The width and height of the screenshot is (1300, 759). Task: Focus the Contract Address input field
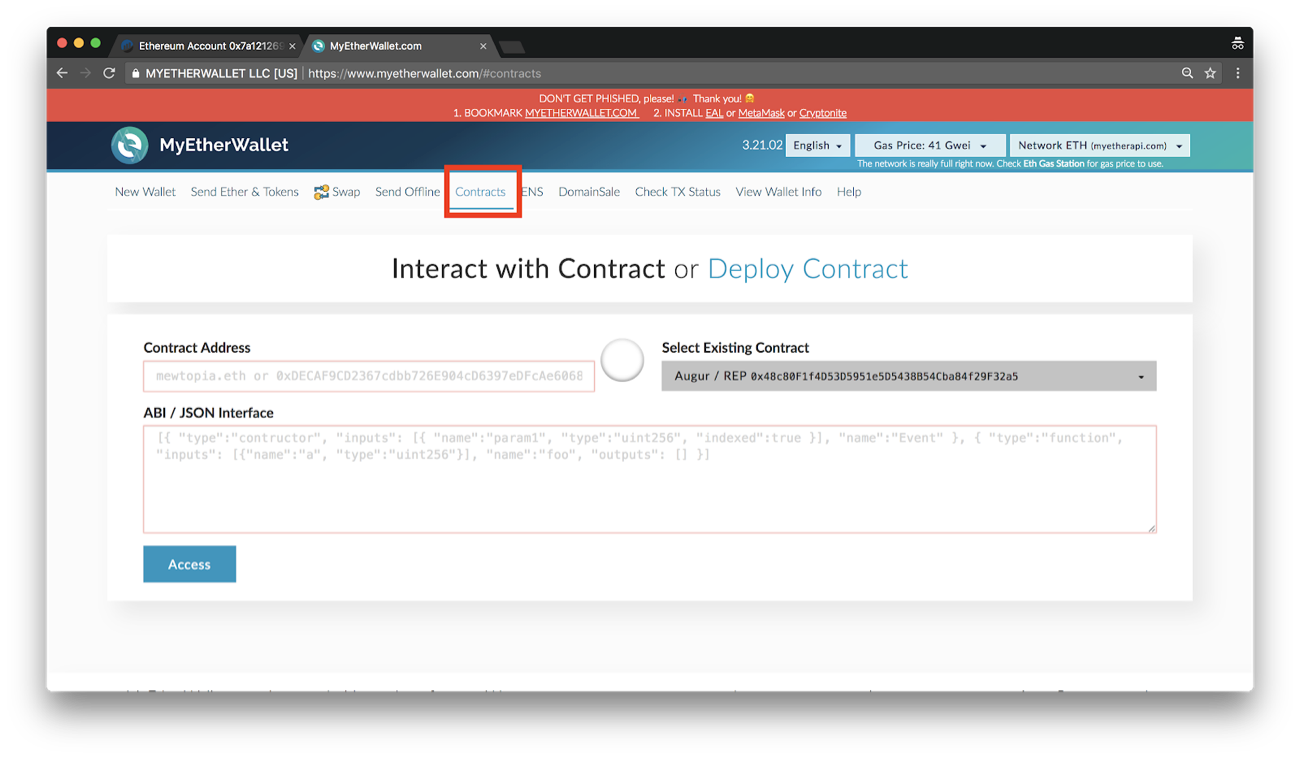pos(369,376)
